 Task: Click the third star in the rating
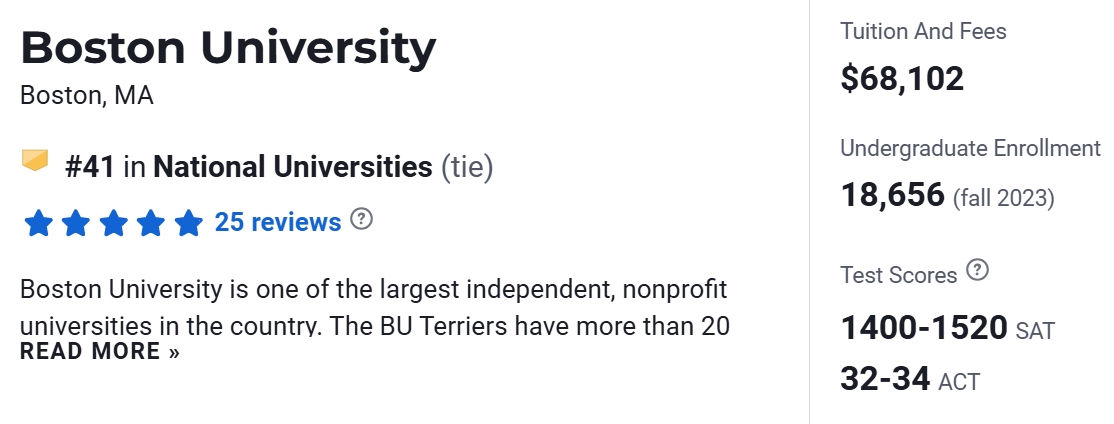pyautogui.click(x=113, y=222)
